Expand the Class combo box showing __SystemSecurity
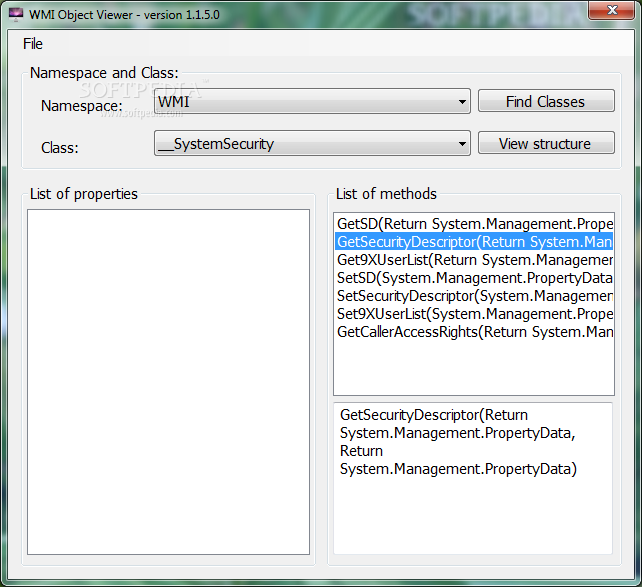 coord(312,143)
